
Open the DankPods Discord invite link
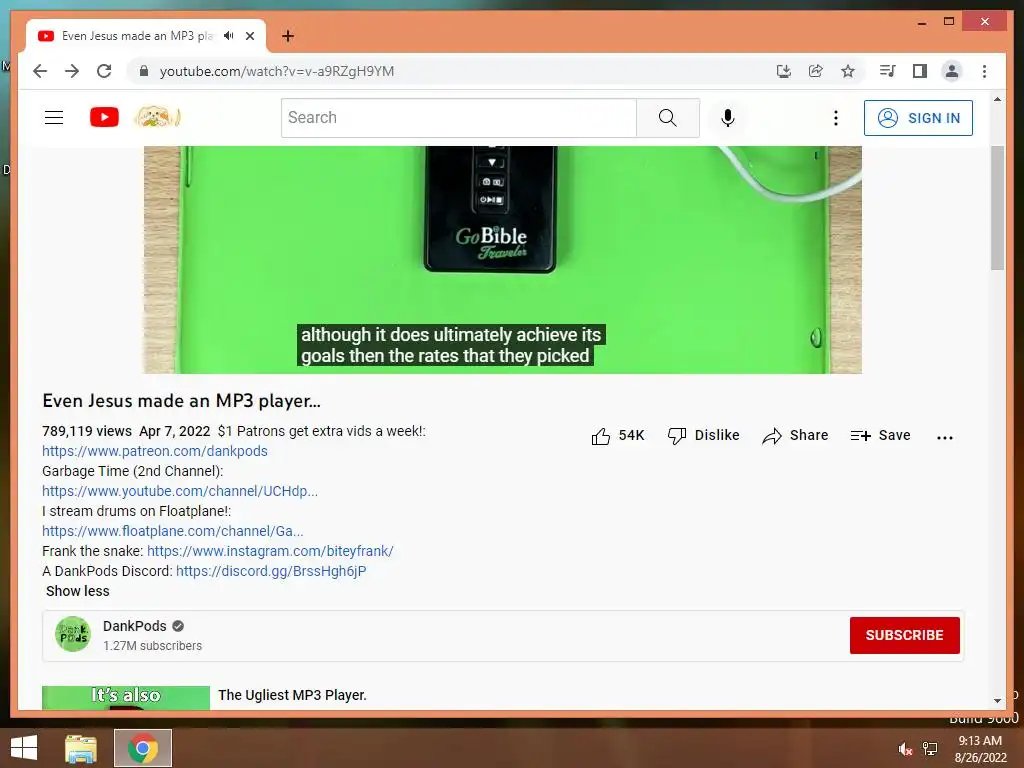pyautogui.click(x=271, y=571)
